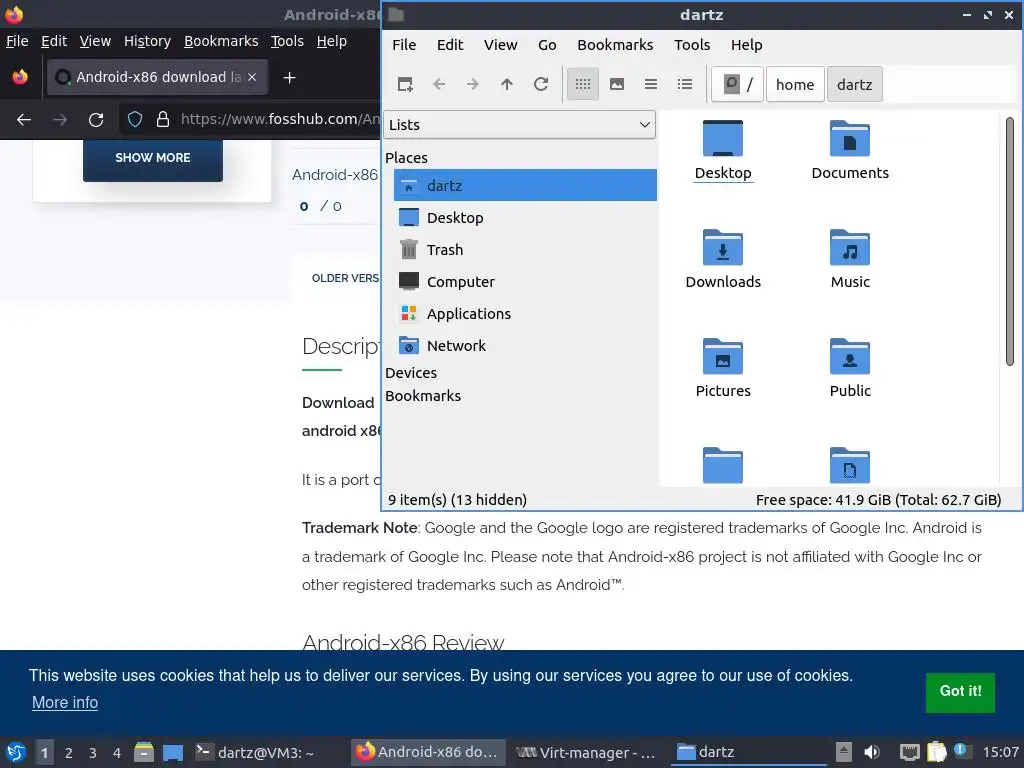Click home path button
This screenshot has width=1024, height=768.
point(795,84)
